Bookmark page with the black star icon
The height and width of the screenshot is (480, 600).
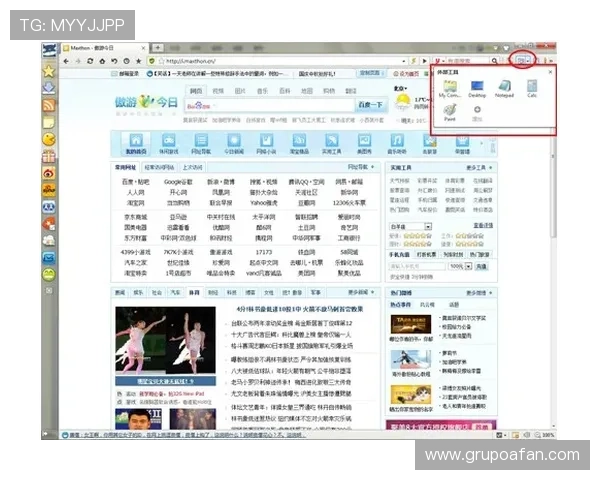click(139, 61)
